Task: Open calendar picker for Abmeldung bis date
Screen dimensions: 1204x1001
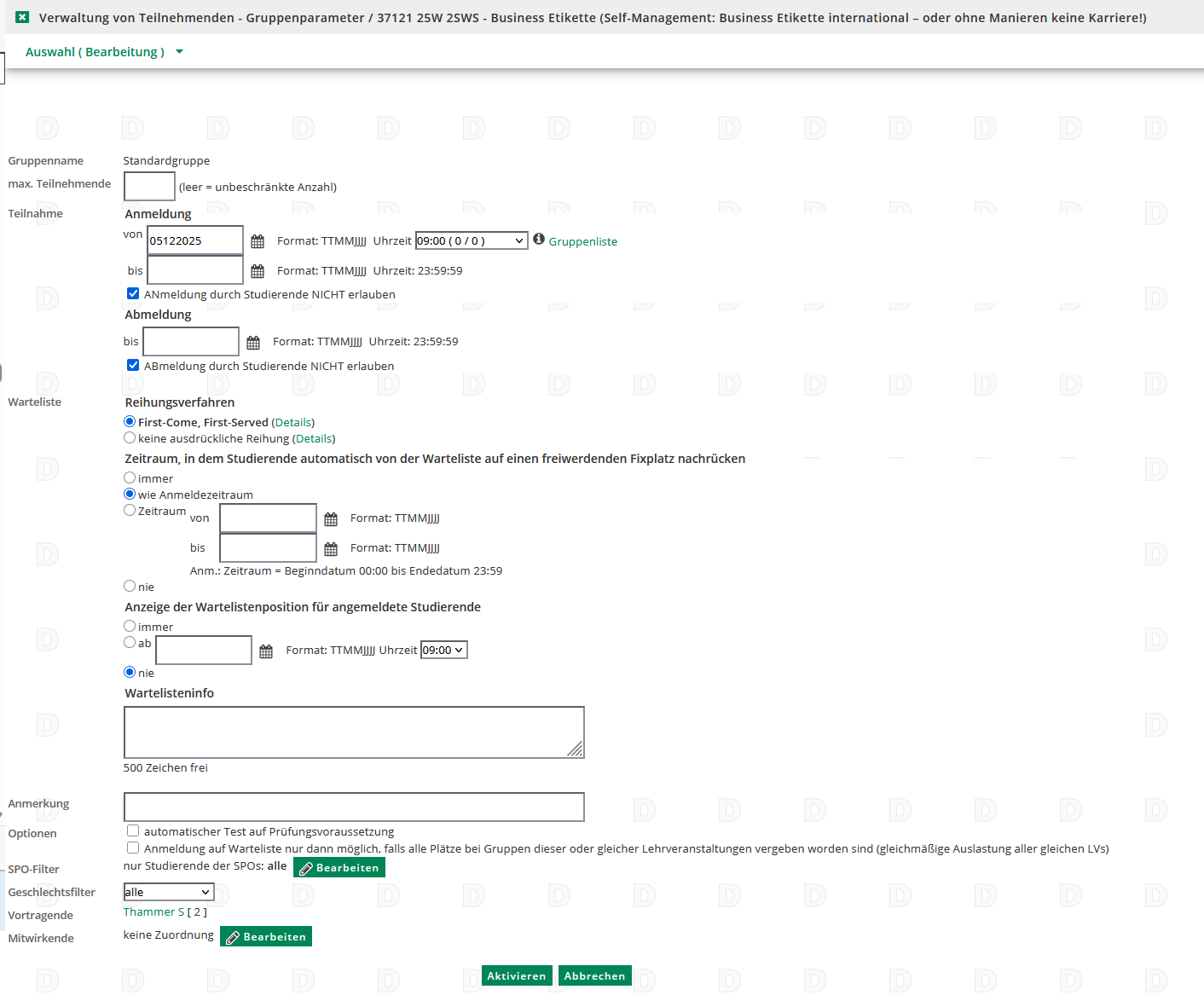Action: click(253, 343)
